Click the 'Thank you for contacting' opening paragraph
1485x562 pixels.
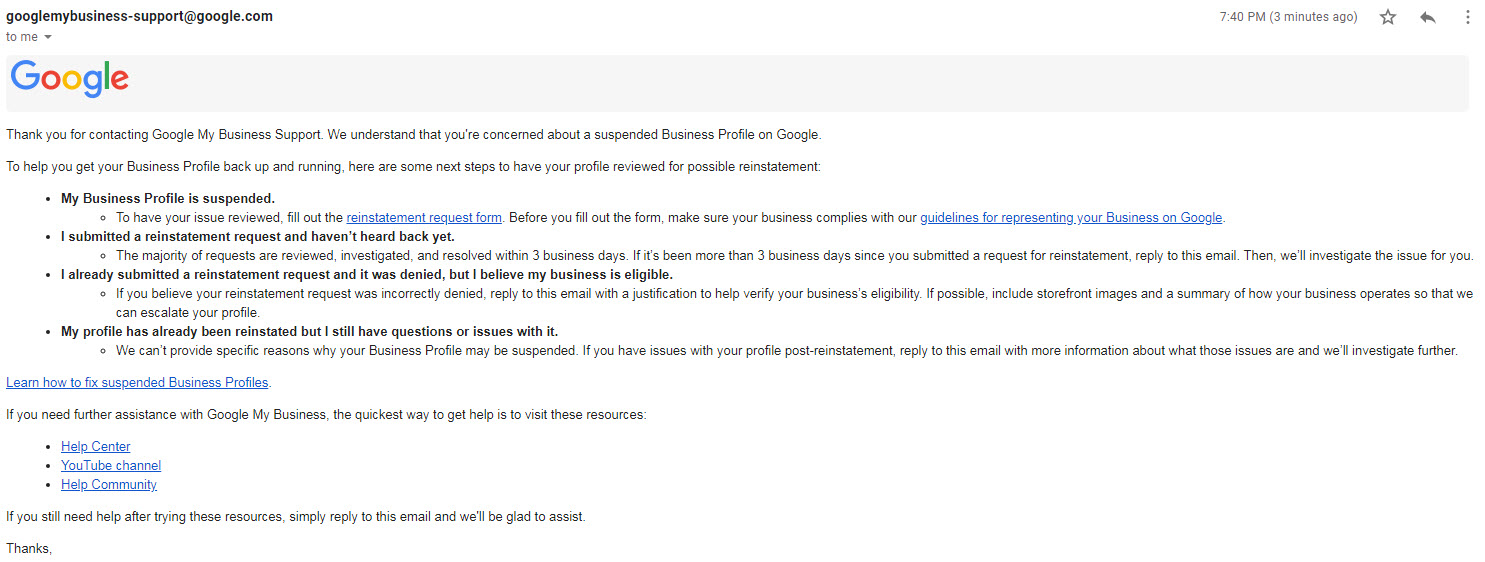(x=414, y=134)
